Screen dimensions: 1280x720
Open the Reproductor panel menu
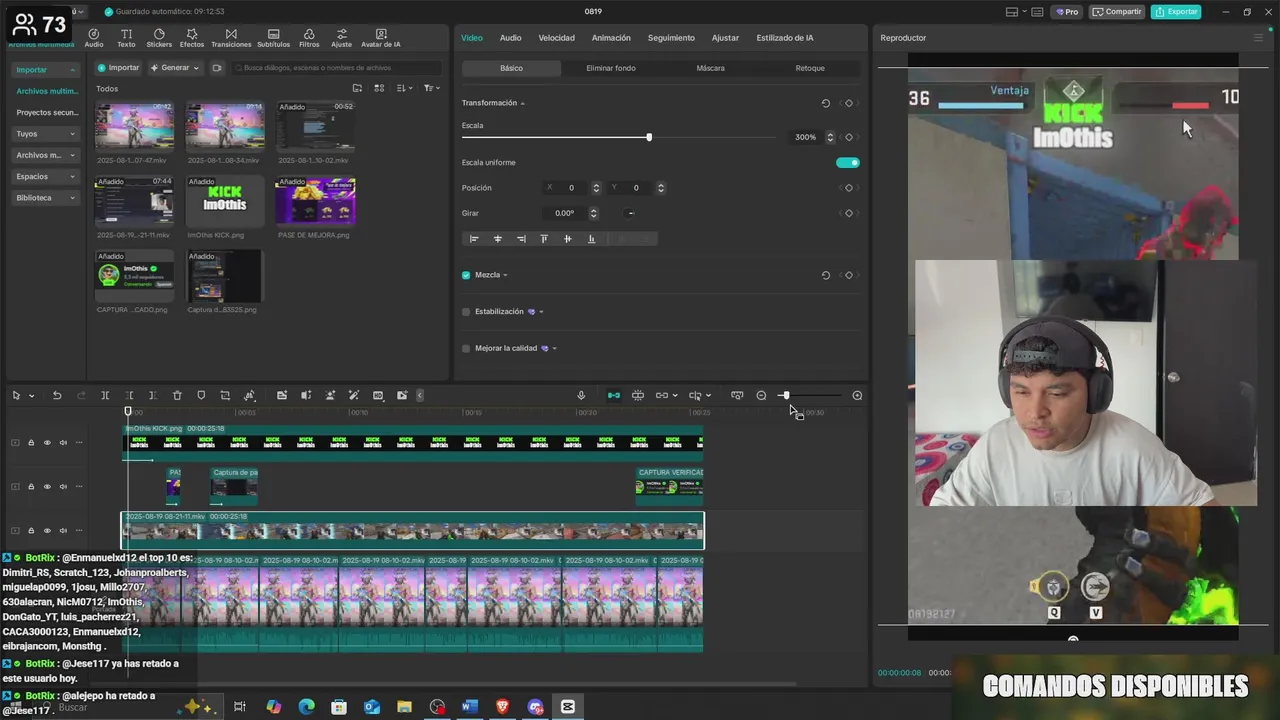pyautogui.click(x=1258, y=38)
